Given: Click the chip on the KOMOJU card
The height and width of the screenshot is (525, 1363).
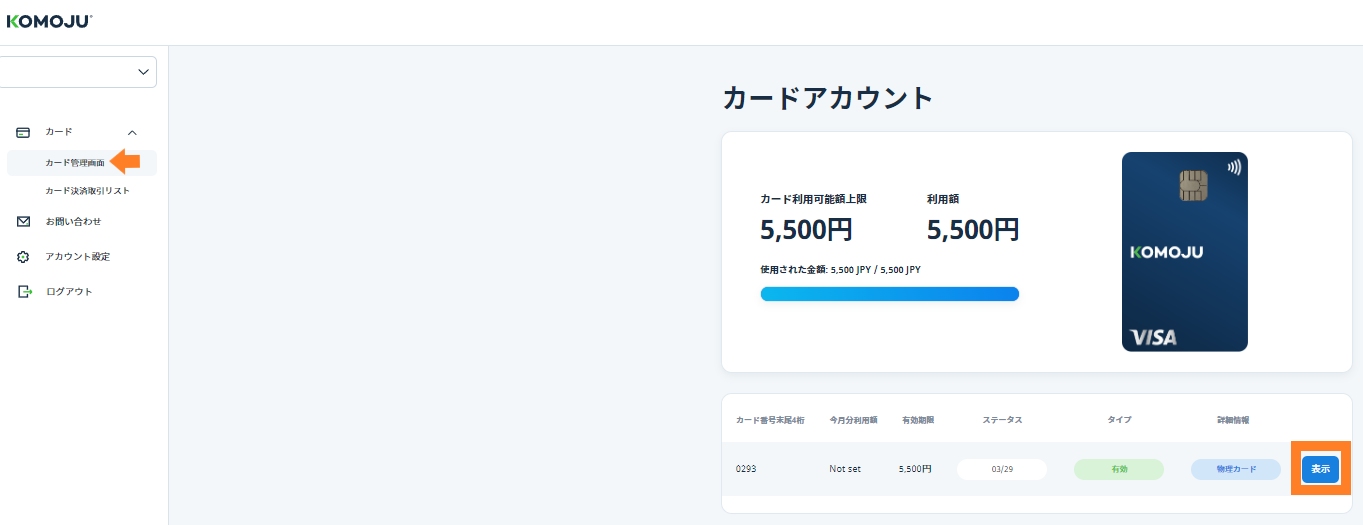Looking at the screenshot, I should coord(1193,185).
